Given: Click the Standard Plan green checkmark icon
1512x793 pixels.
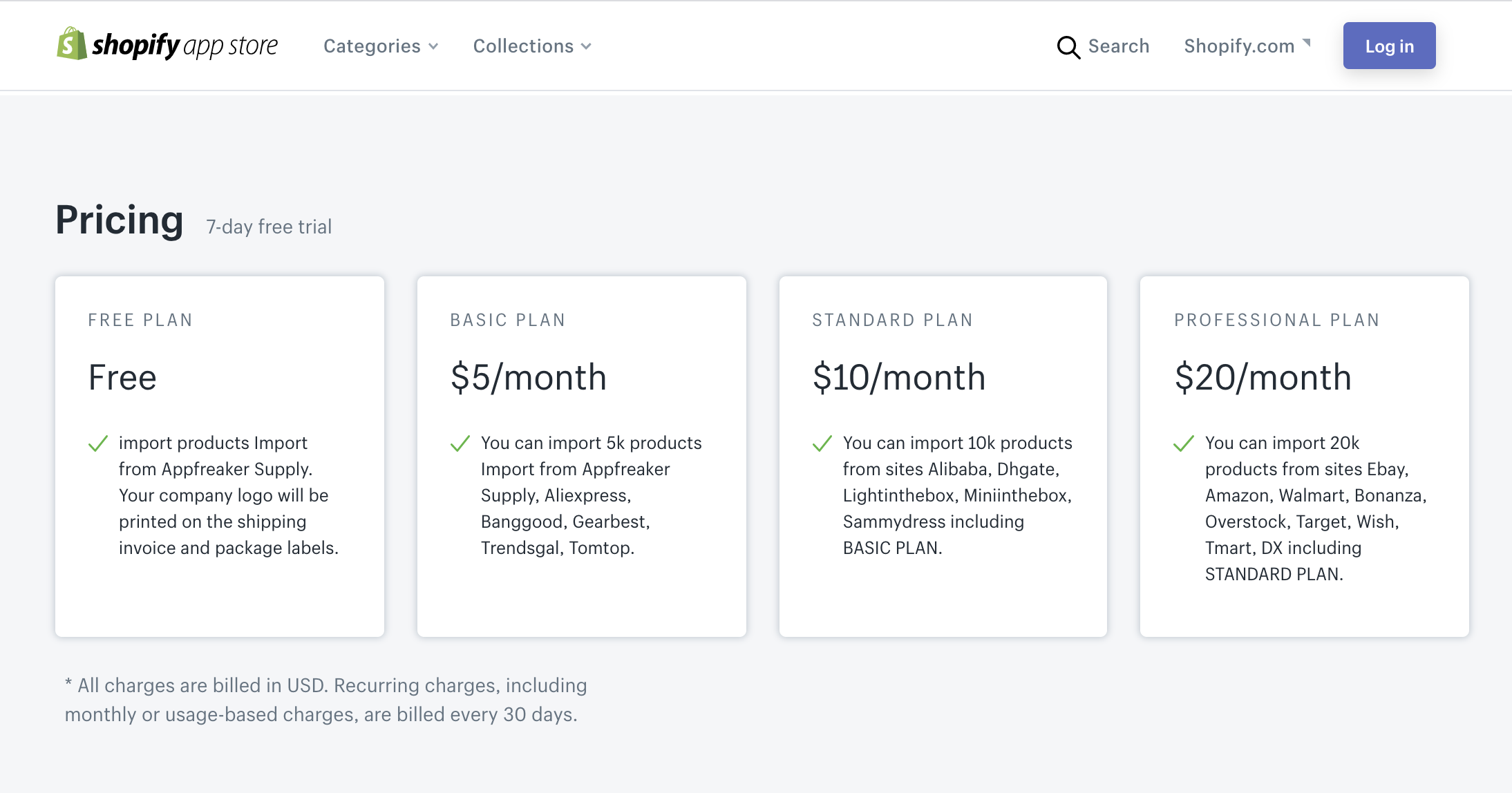Looking at the screenshot, I should click(x=822, y=443).
